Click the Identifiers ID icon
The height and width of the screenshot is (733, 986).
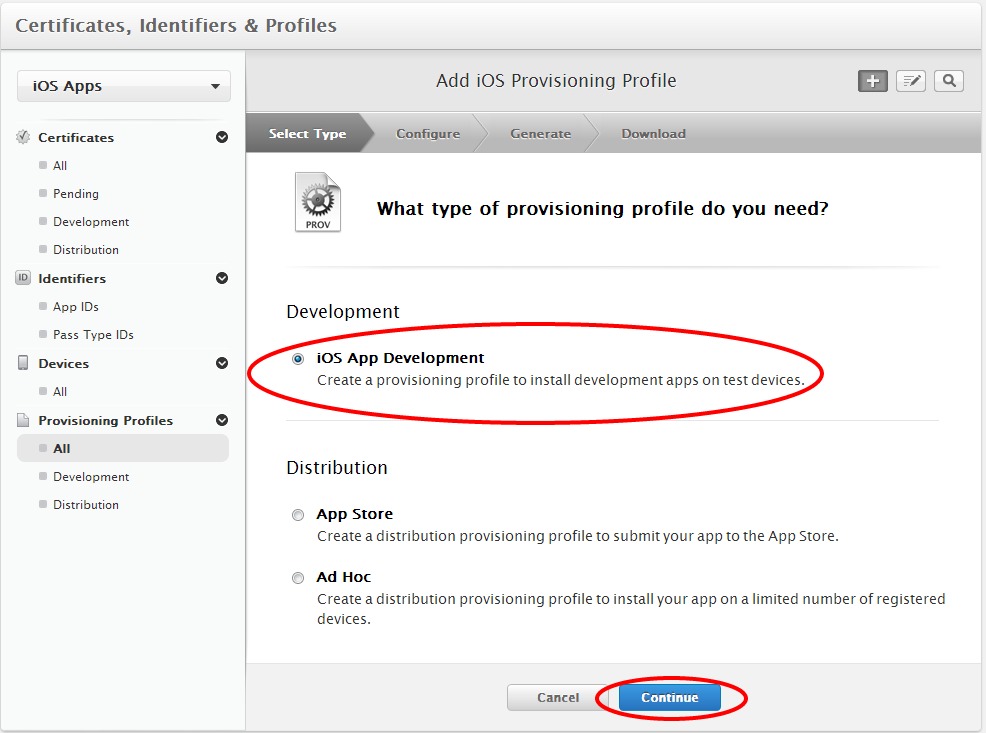(x=23, y=278)
